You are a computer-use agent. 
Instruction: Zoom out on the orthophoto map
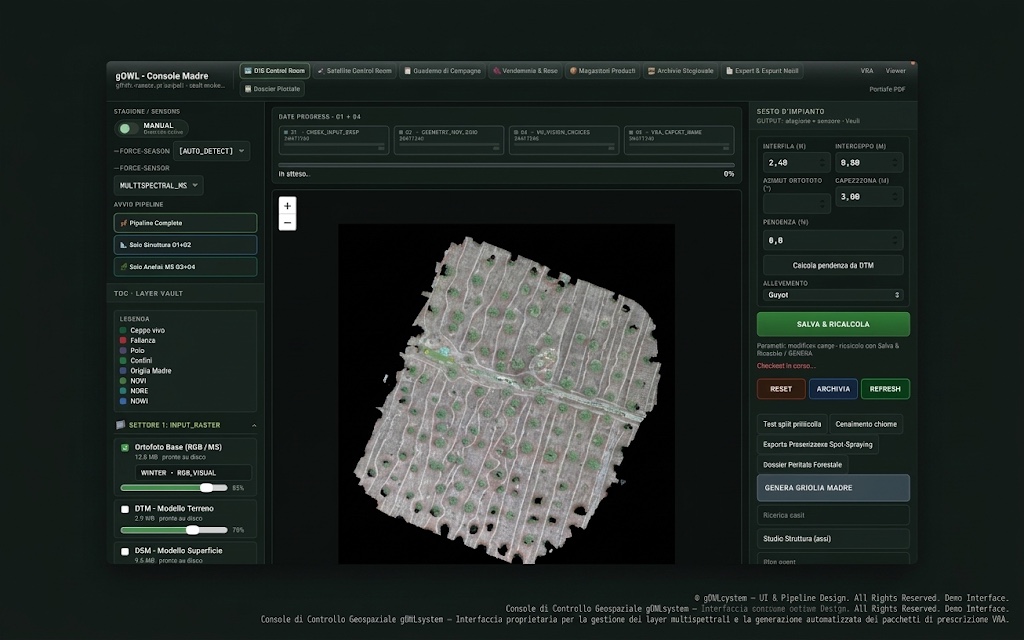287,223
